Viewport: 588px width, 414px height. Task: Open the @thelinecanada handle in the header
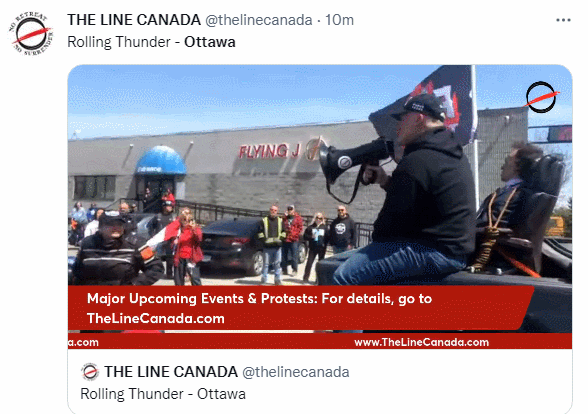pos(259,20)
